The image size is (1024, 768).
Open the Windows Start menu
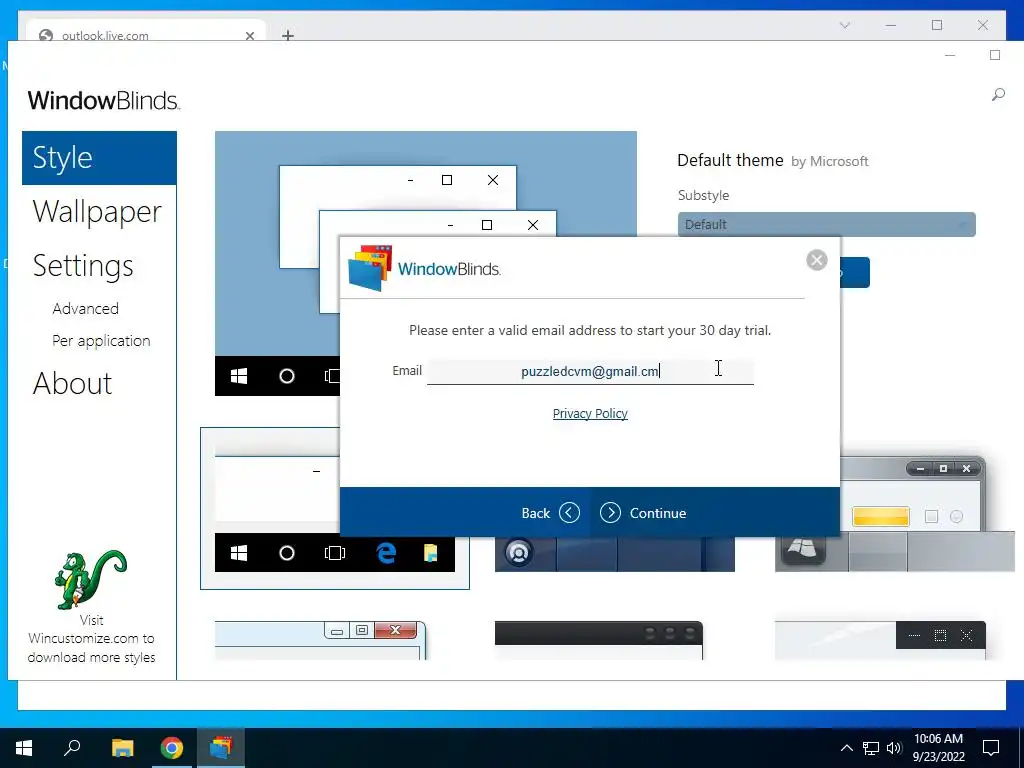24,748
